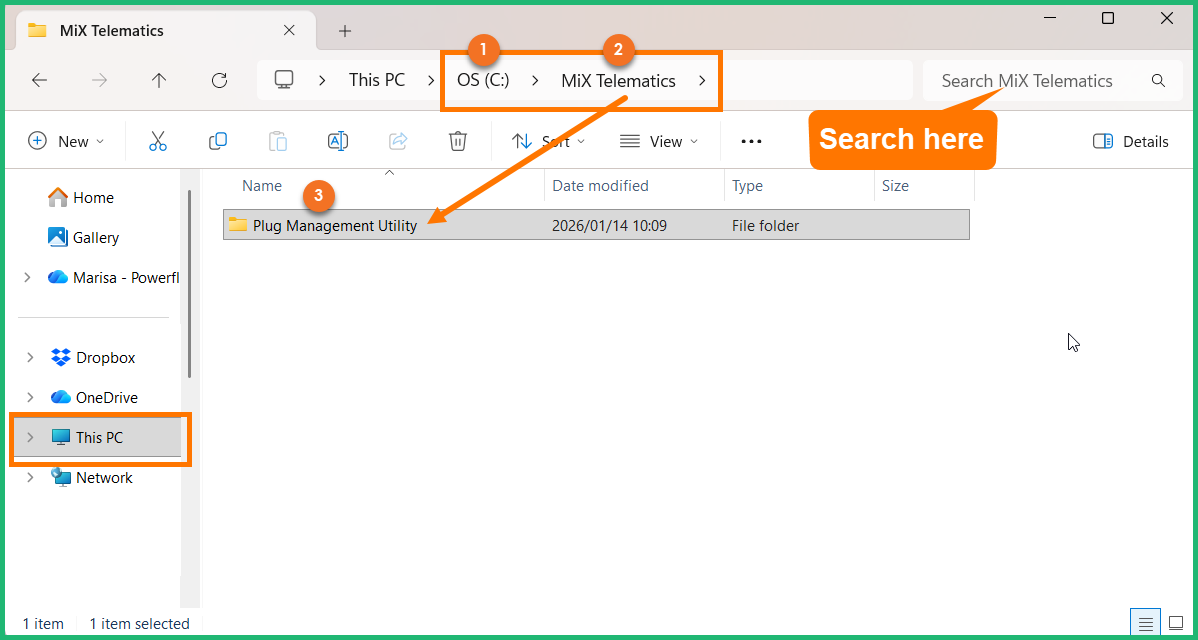Select Marisa - Powerfl OneDrive entry

112,277
